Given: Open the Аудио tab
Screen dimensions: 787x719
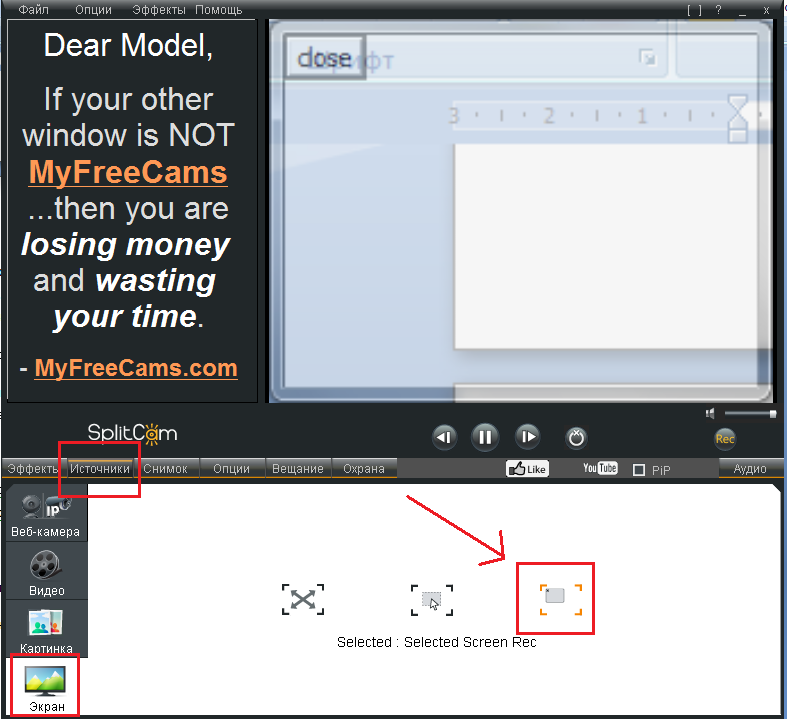Looking at the screenshot, I should tap(750, 469).
